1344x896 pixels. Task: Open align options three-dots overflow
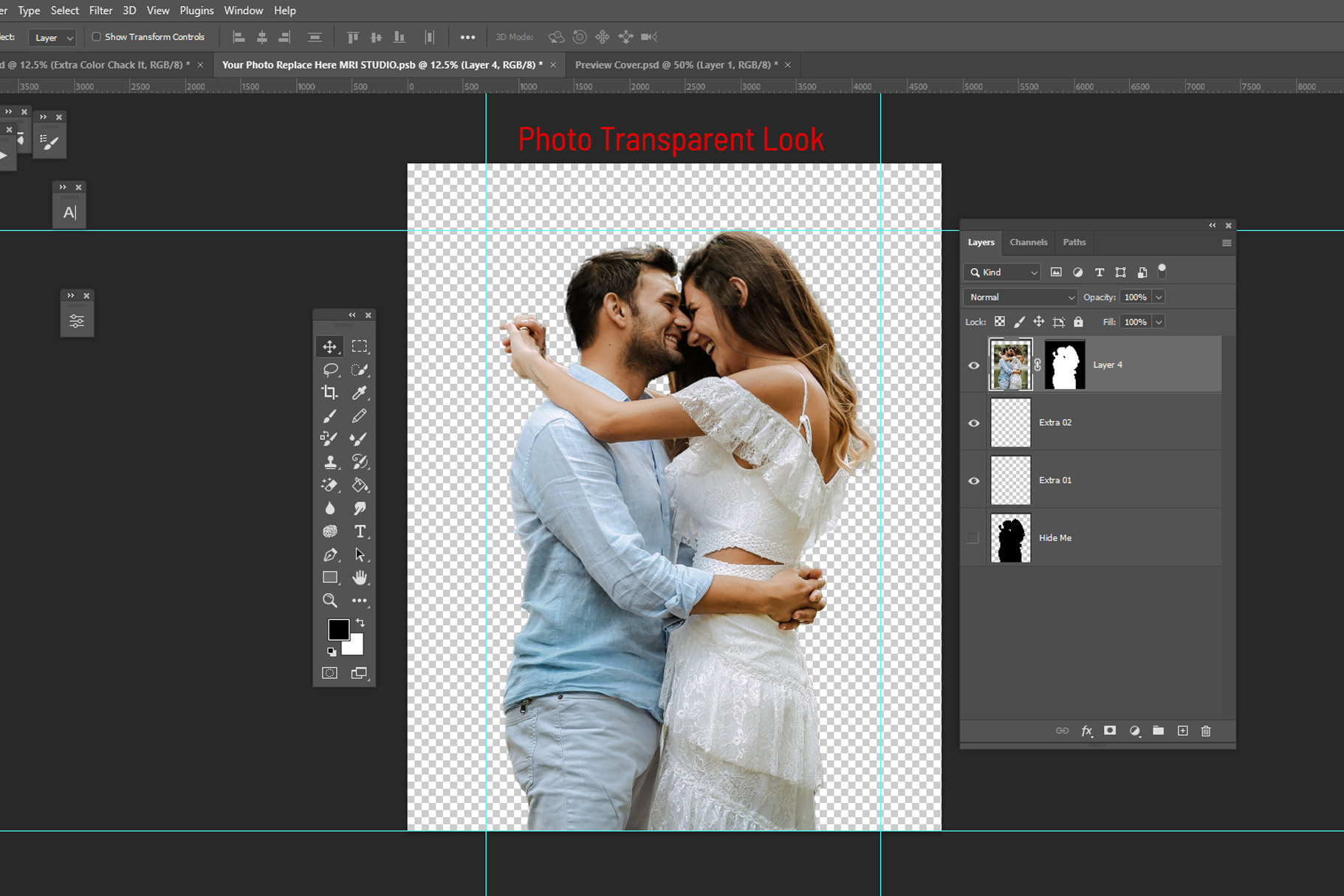(467, 37)
